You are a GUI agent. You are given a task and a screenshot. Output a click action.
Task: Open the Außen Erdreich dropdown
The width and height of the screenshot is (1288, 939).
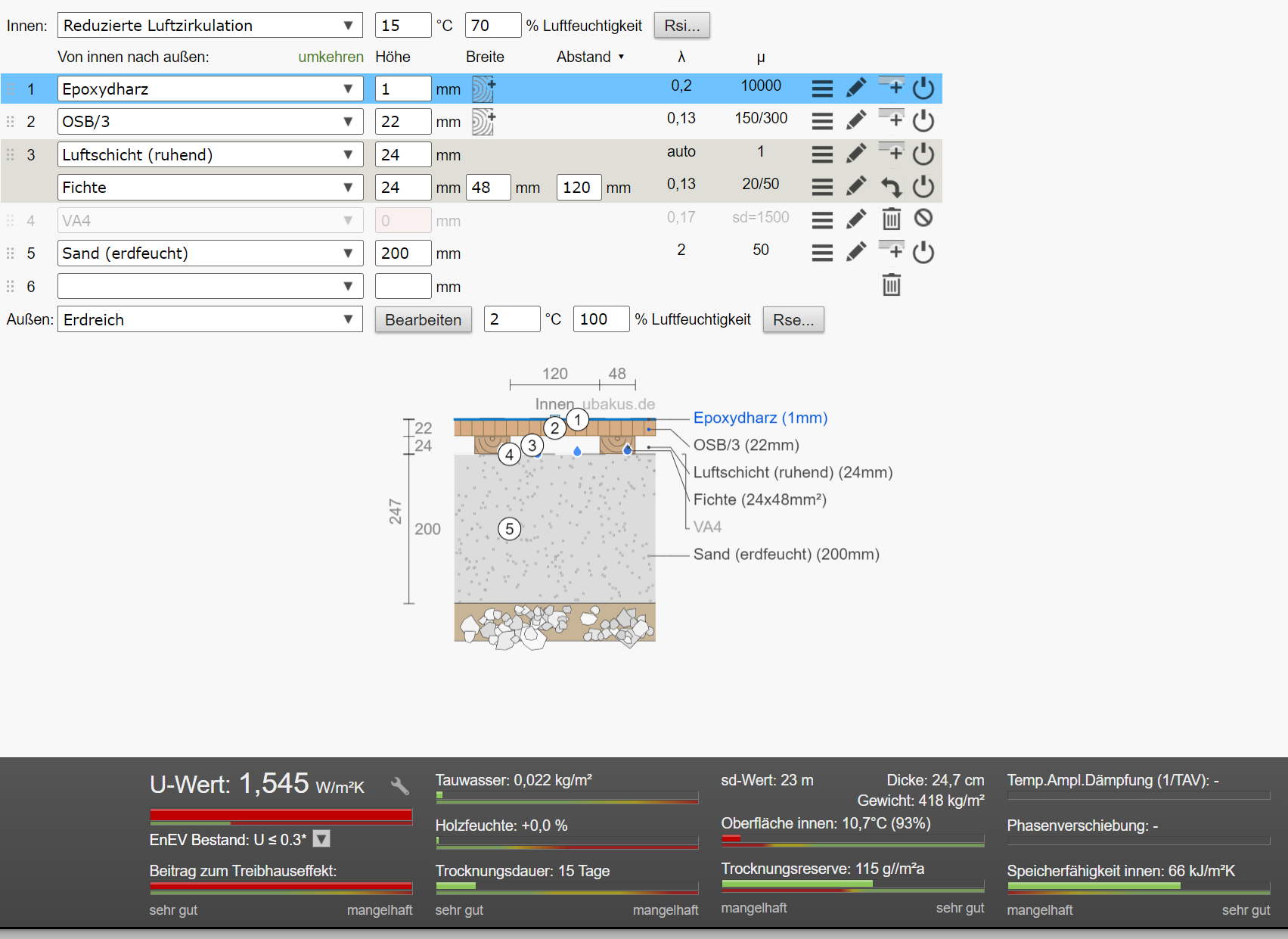coord(210,319)
